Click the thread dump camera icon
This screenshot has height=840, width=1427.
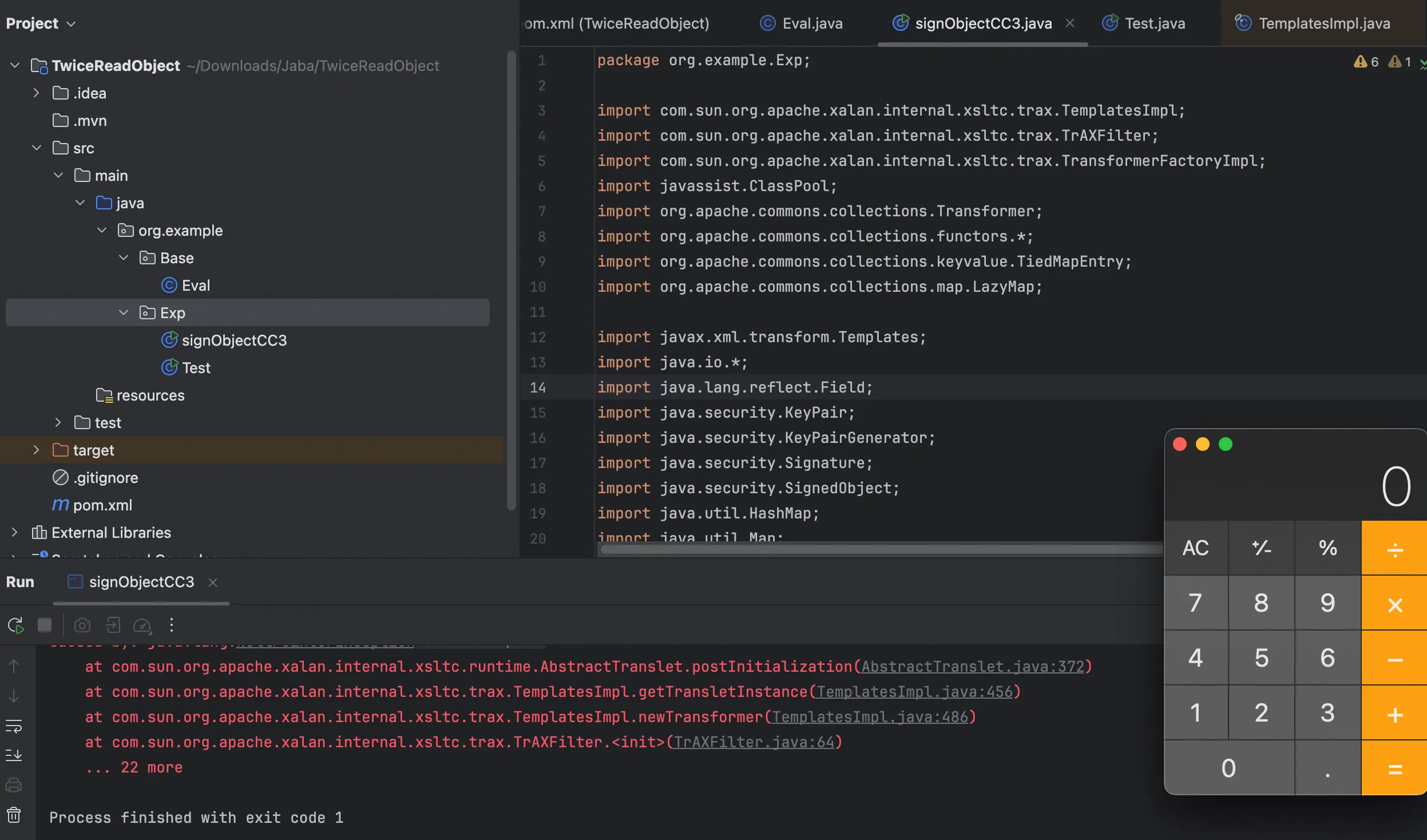[82, 625]
